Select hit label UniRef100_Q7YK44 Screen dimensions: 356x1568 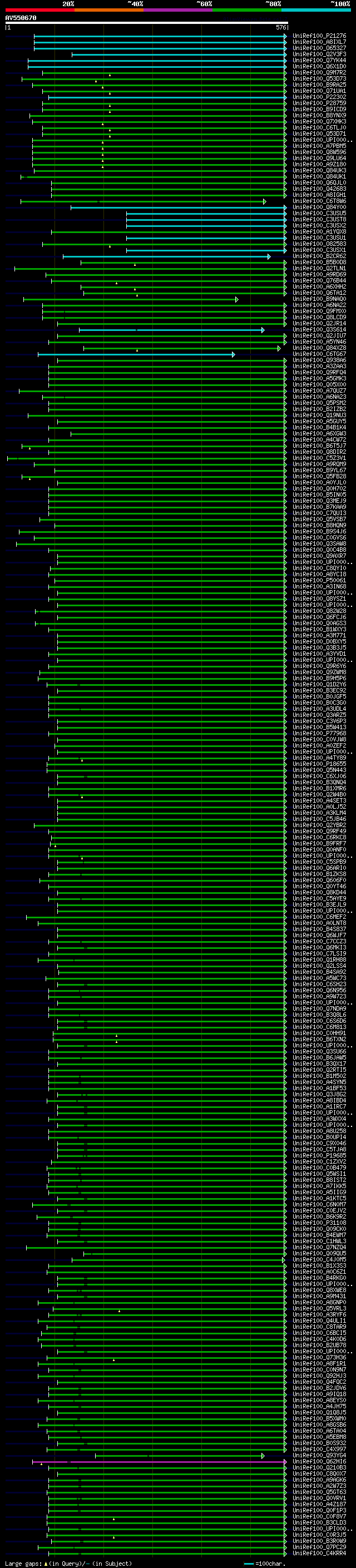[319, 60]
